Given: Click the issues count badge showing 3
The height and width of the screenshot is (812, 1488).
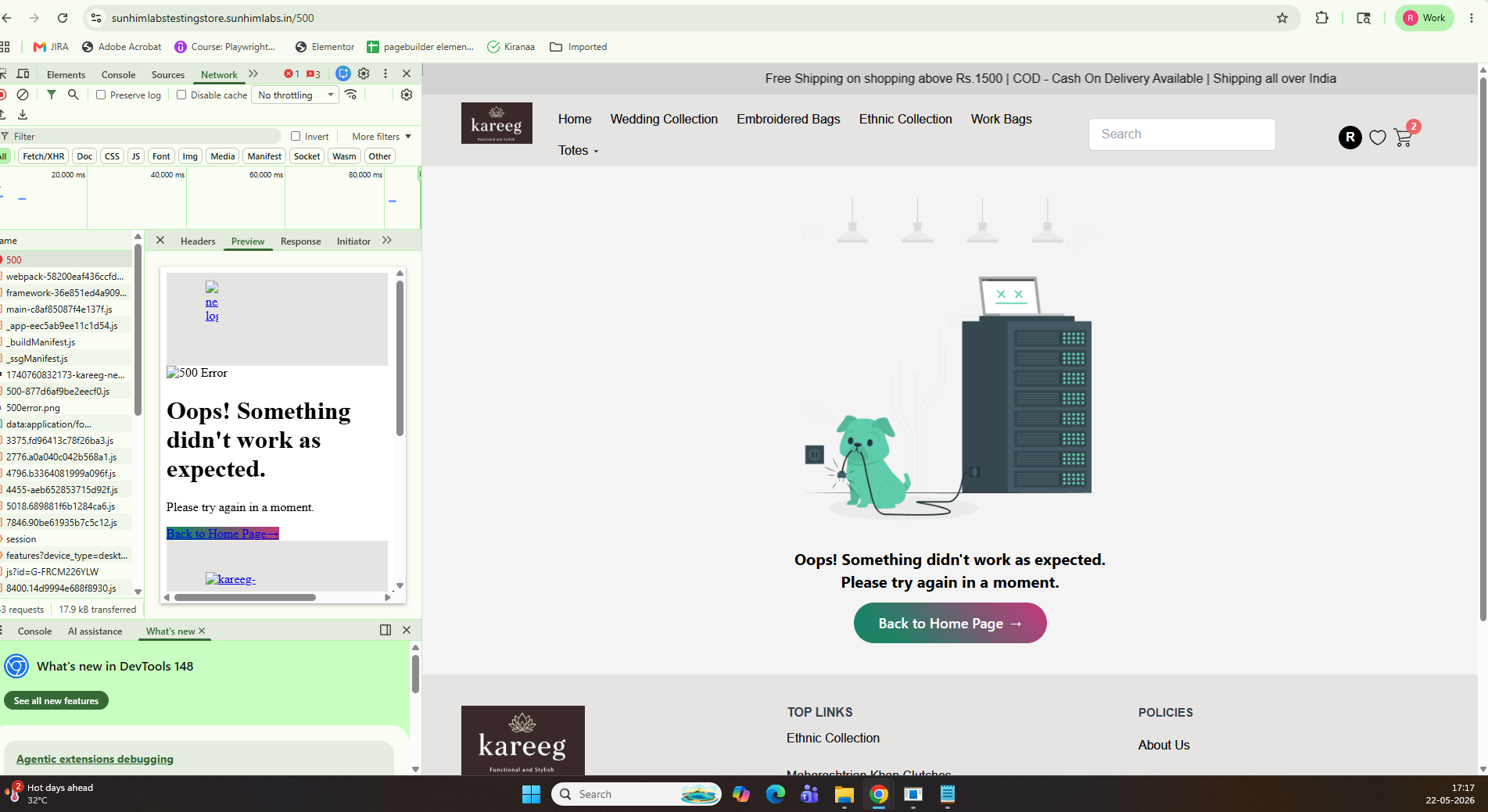Looking at the screenshot, I should [x=314, y=74].
